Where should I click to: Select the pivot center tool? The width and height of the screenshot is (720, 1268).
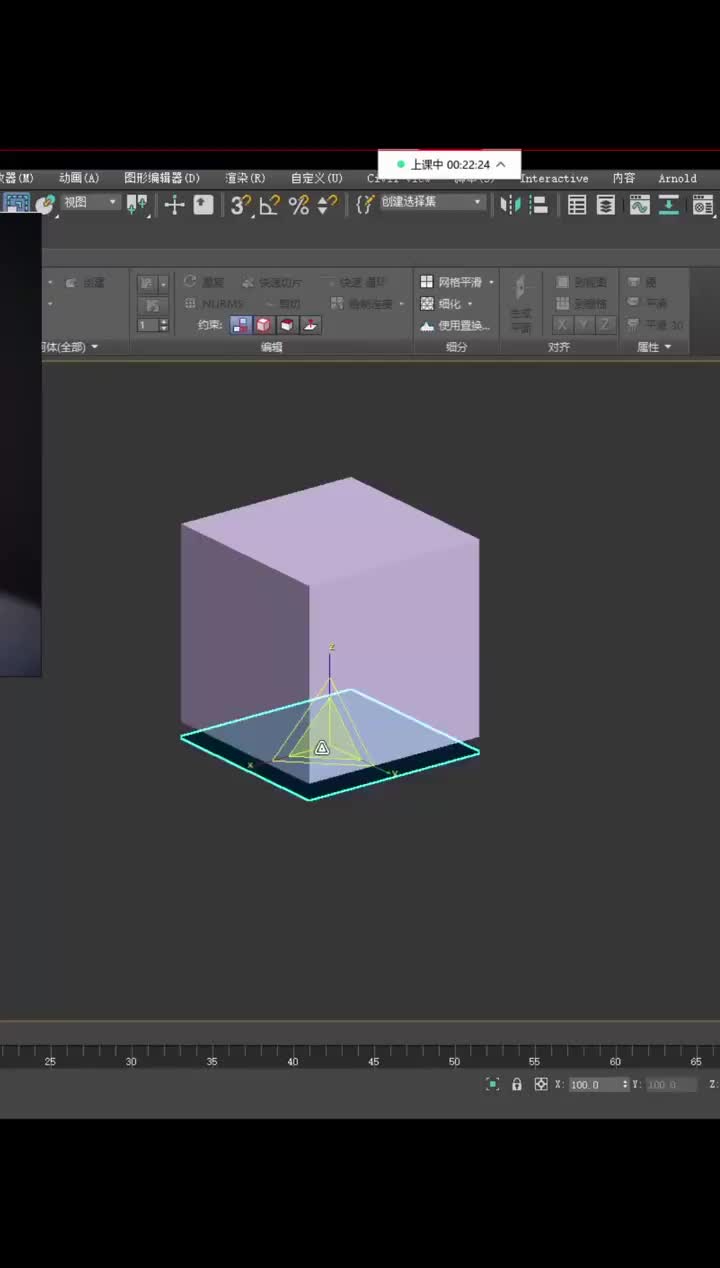pos(138,204)
